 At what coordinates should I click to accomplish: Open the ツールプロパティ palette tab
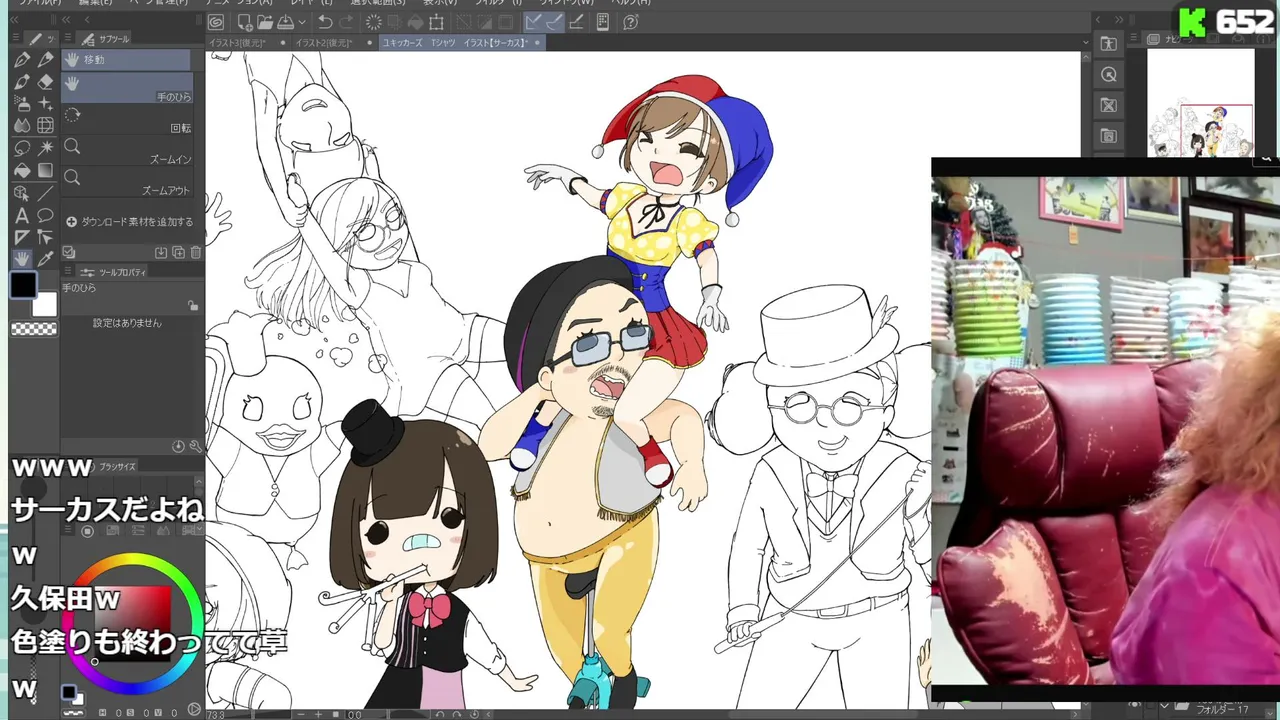(x=110, y=272)
